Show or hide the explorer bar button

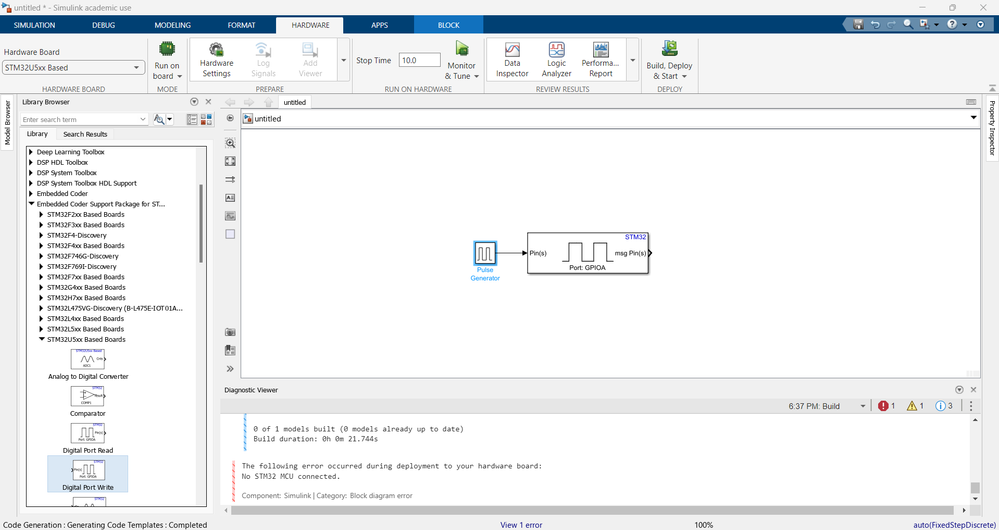pyautogui.click(x=231, y=118)
